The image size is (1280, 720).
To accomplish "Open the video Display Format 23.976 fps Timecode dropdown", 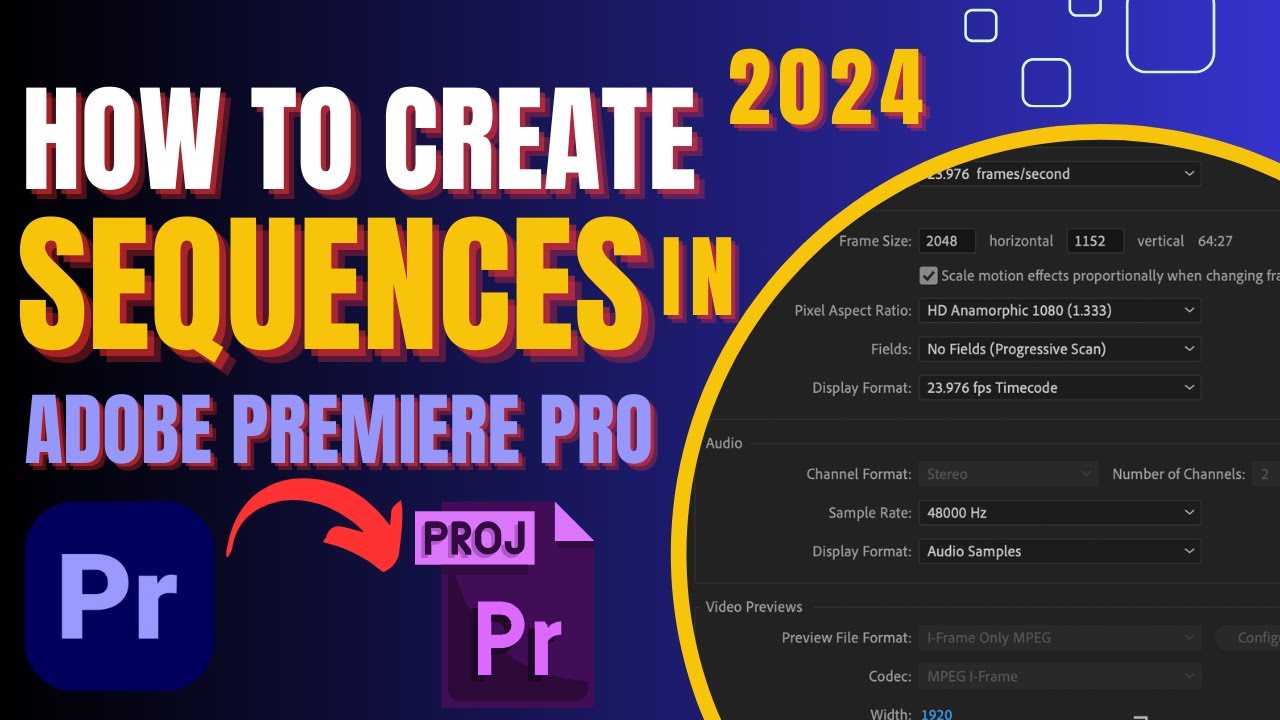I will click(1060, 387).
